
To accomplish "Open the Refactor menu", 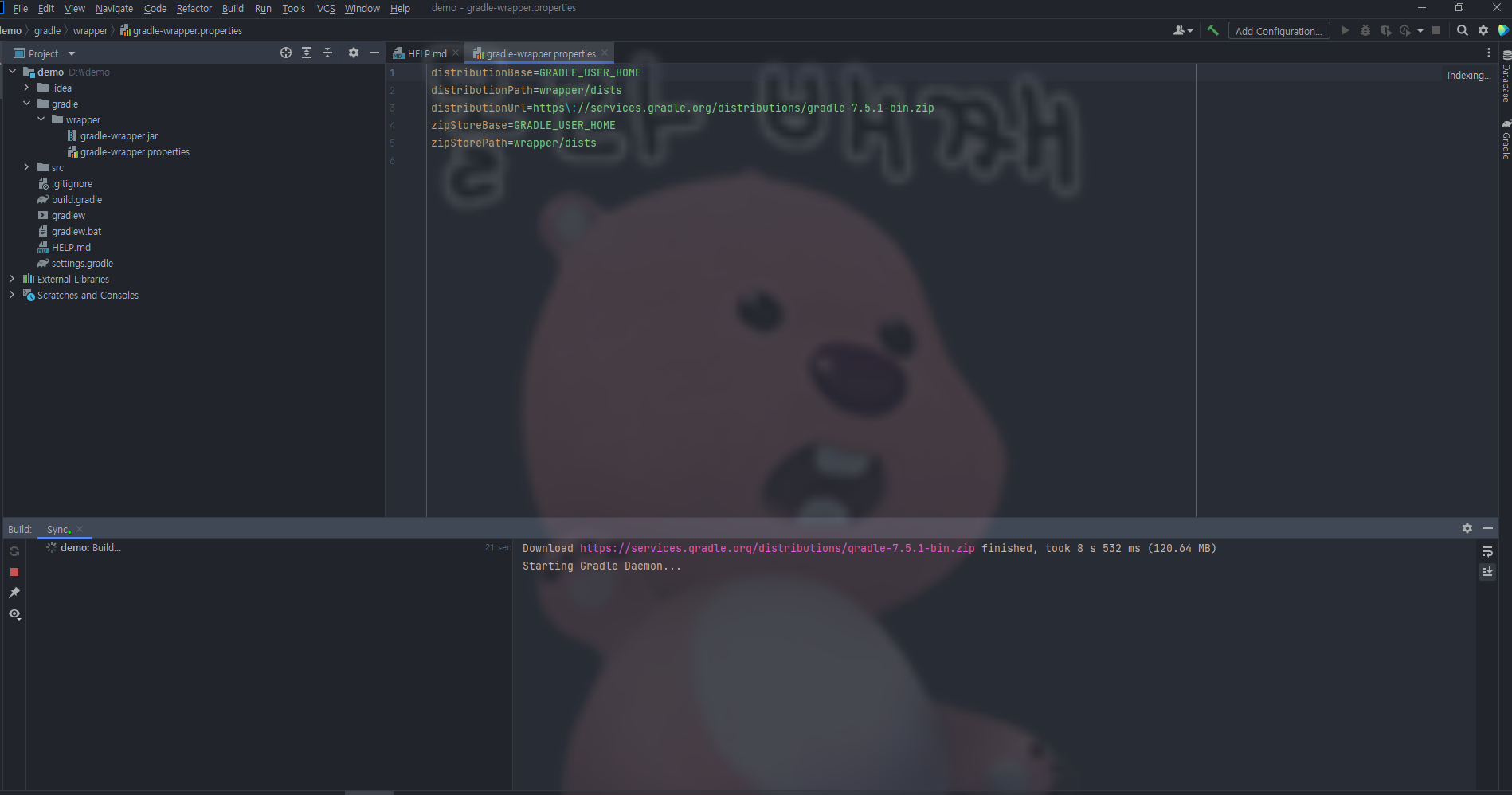I will click(194, 8).
